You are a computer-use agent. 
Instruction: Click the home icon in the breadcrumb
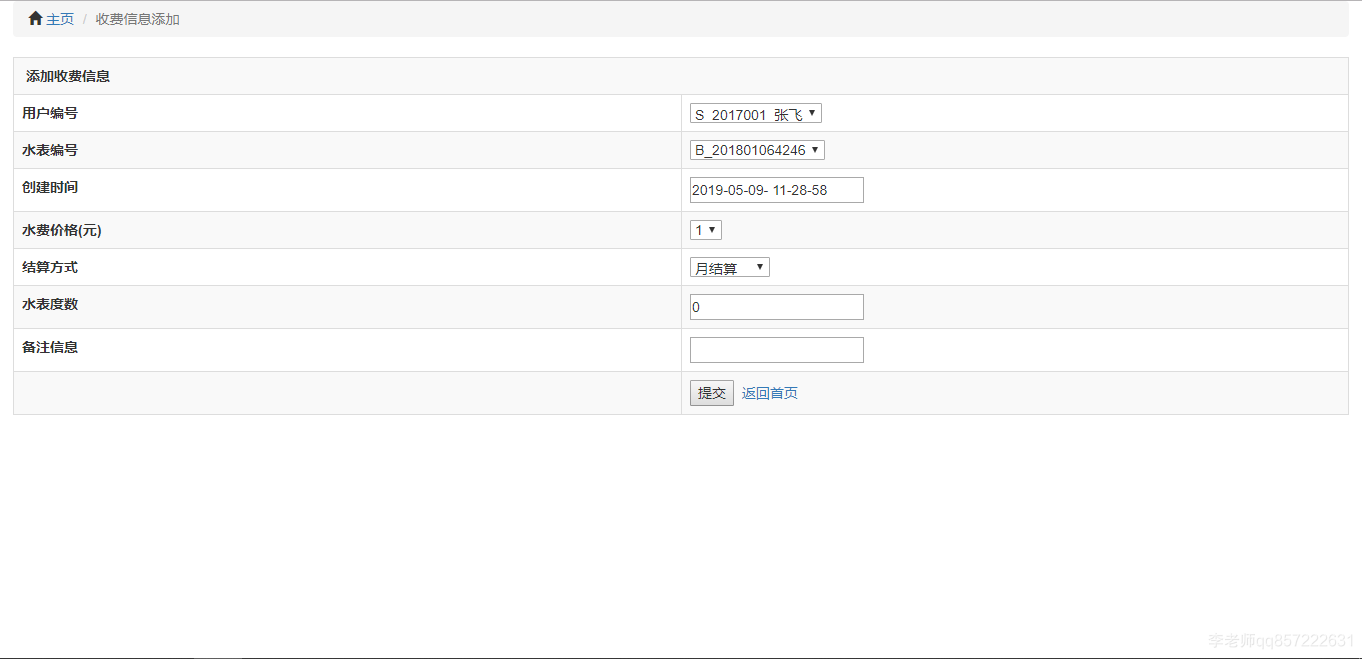click(x=36, y=17)
